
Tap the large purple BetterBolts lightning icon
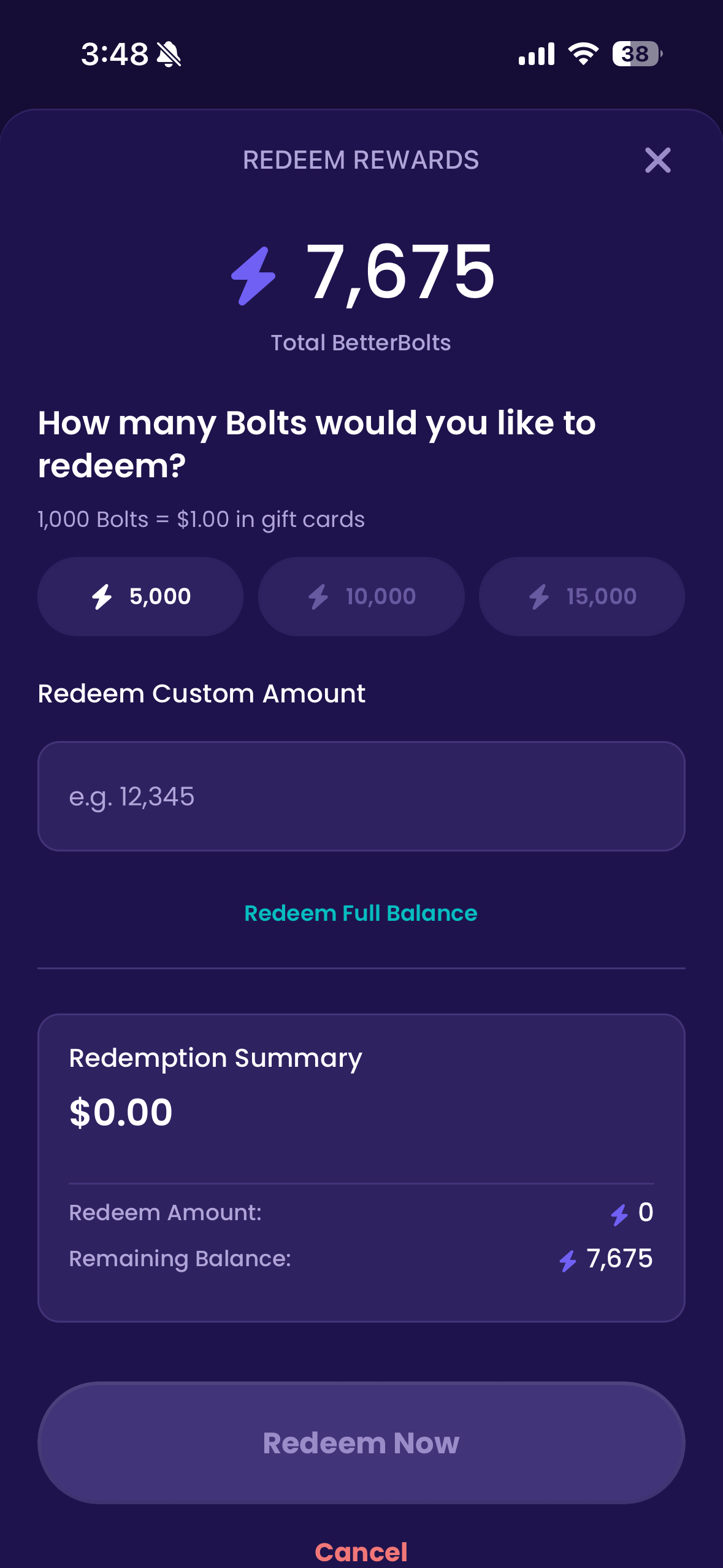(253, 276)
